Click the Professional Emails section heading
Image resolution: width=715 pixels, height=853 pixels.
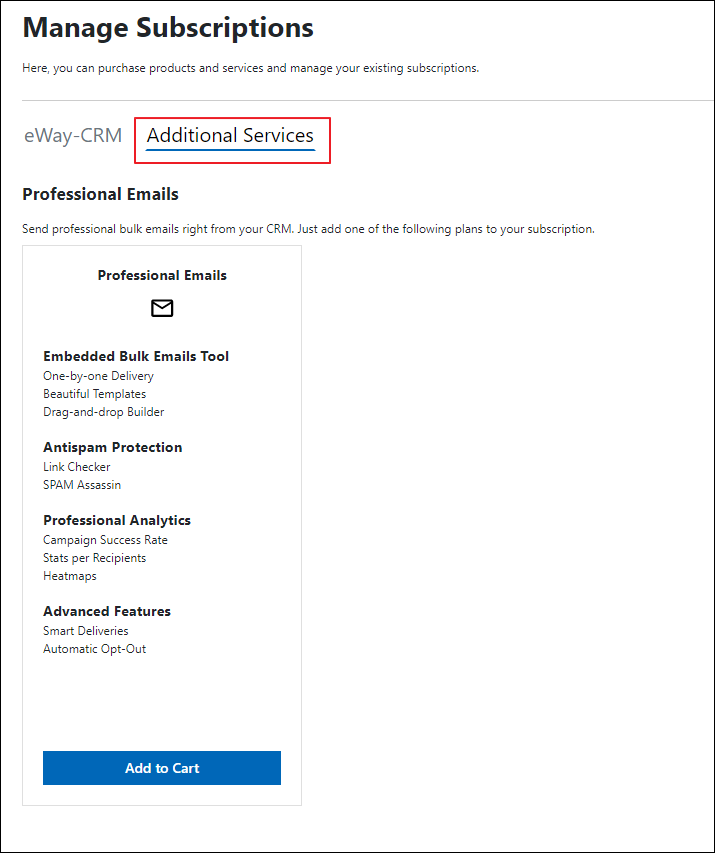point(100,194)
